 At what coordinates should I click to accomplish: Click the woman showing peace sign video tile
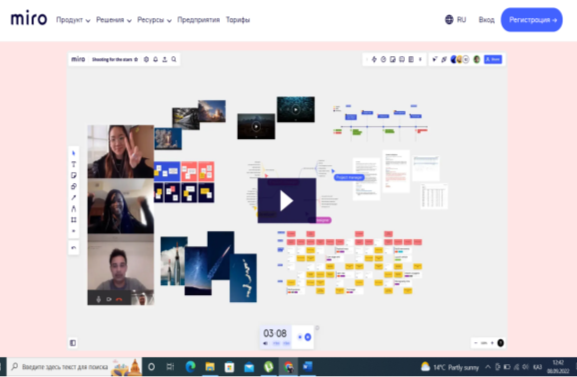(121, 152)
